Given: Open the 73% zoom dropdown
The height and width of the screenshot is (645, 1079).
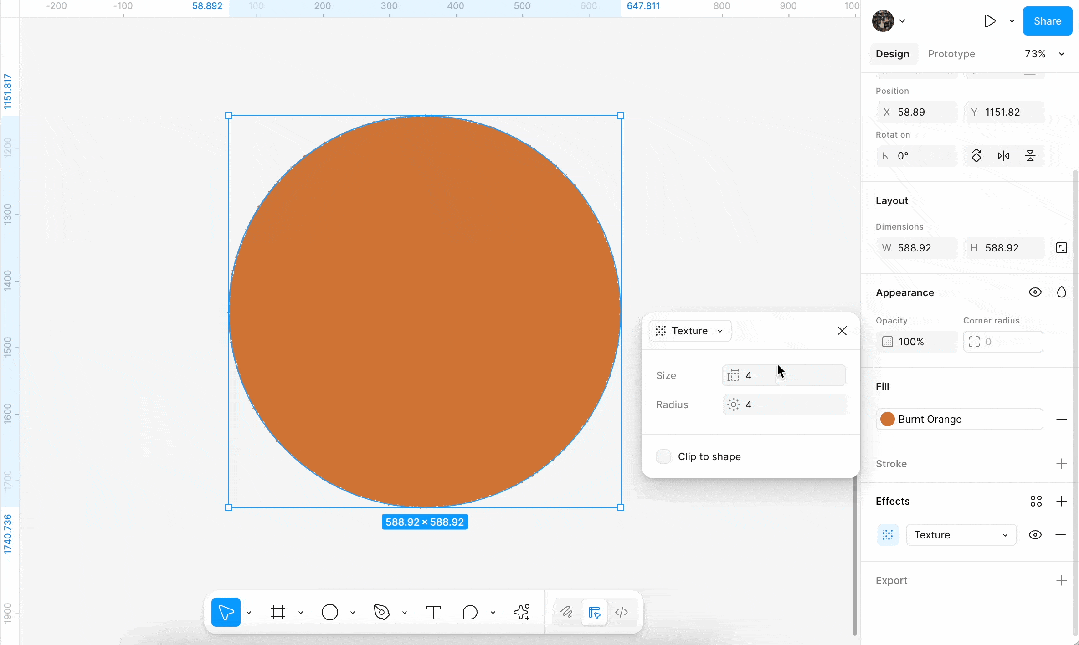Looking at the screenshot, I should click(1045, 54).
